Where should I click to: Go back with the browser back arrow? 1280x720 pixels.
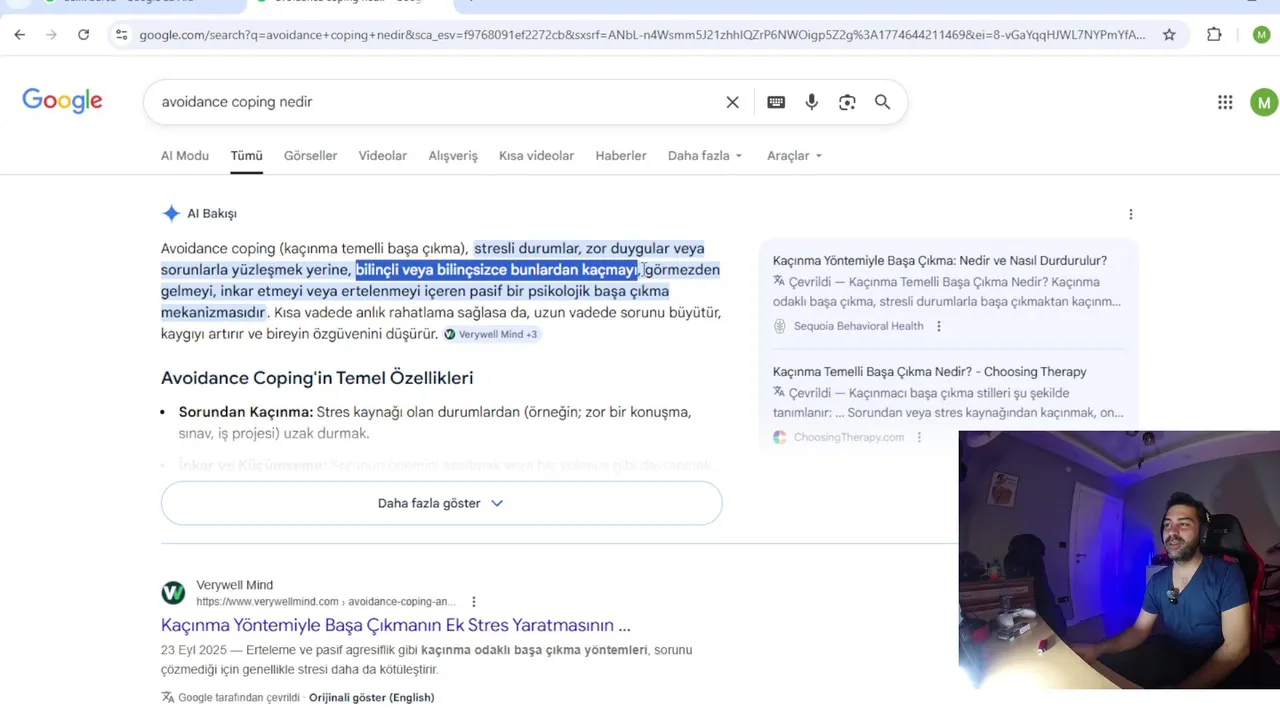(20, 34)
